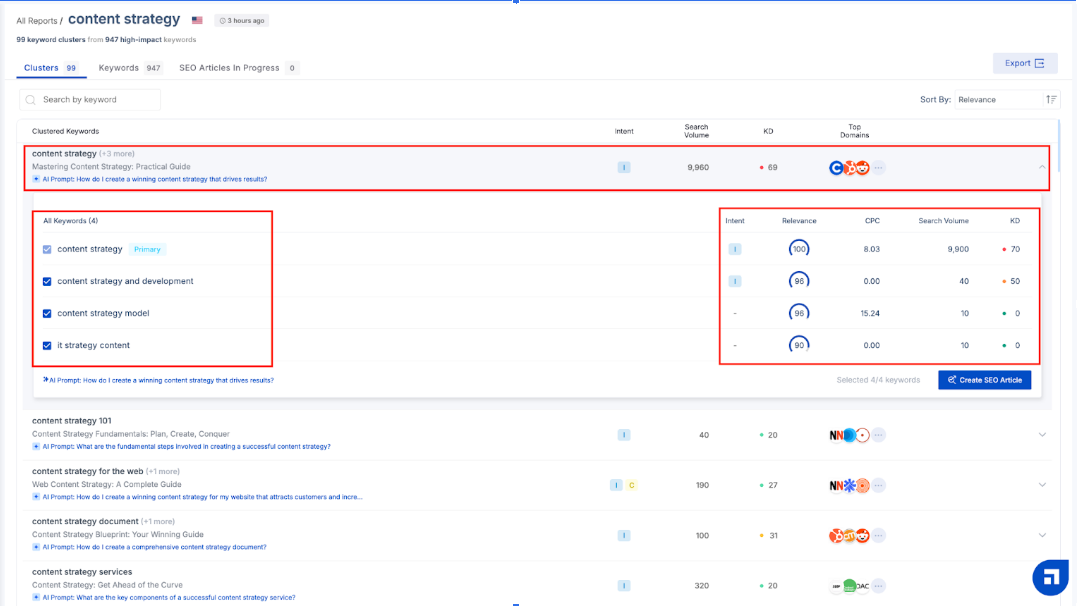Click the commercial intent badge for web cluster

coord(632,485)
